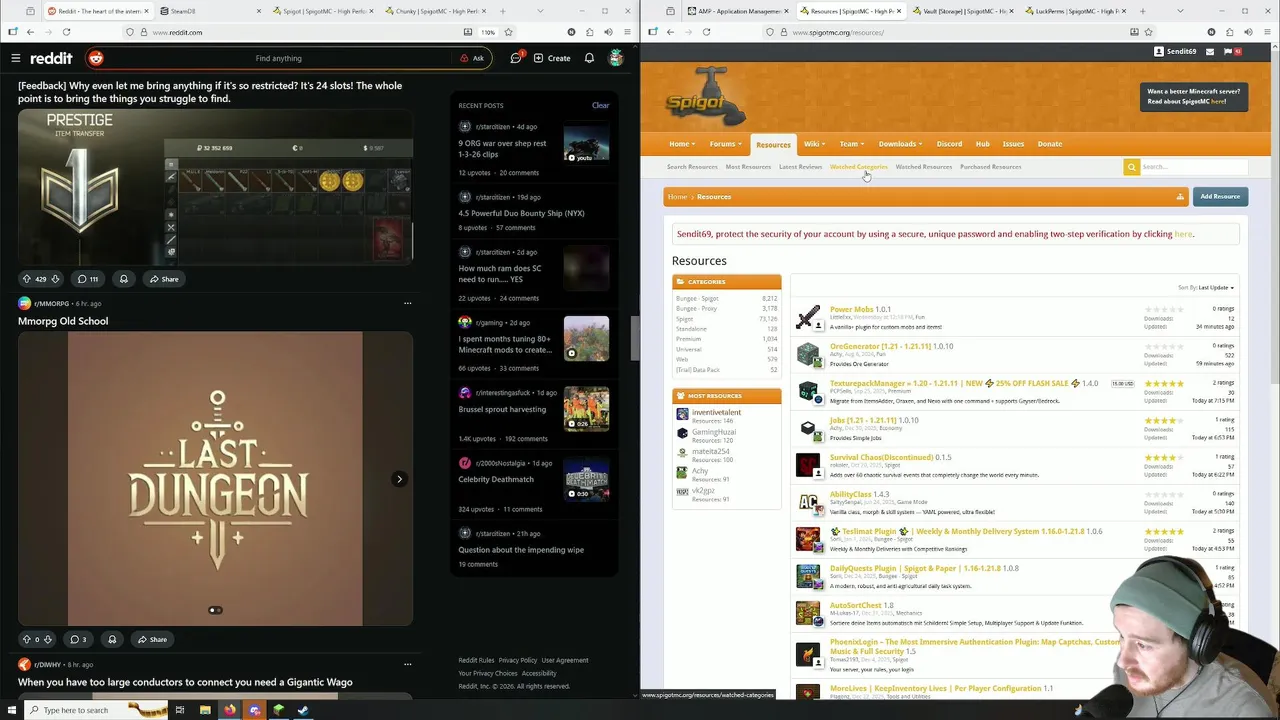Advance to next image in Last Dungeon gallery

(x=399, y=479)
